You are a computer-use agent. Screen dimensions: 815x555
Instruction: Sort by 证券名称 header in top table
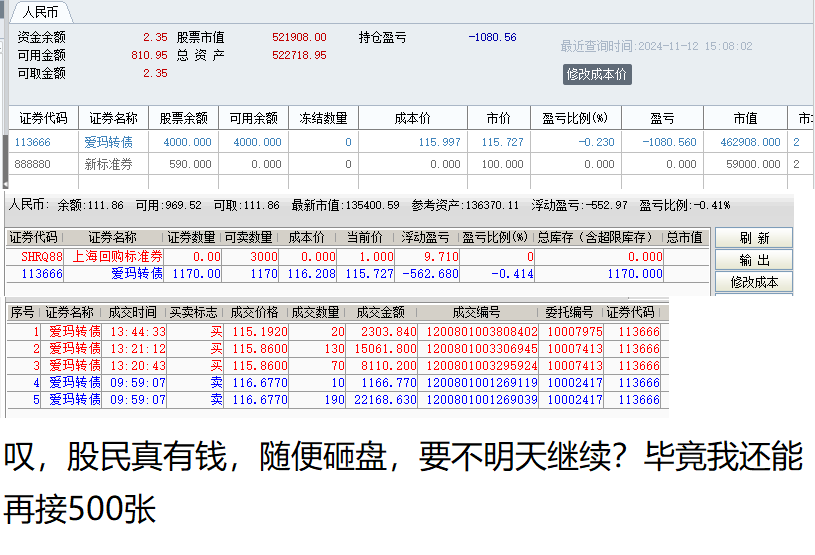click(113, 118)
